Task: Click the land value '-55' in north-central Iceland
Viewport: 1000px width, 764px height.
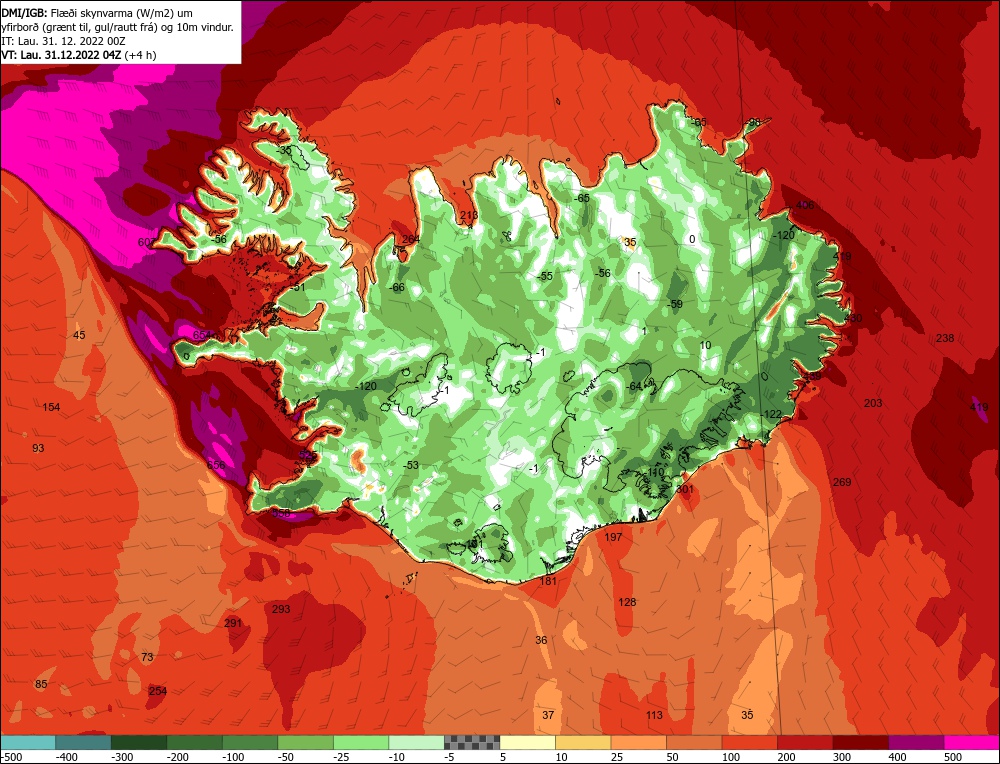Action: click(545, 276)
